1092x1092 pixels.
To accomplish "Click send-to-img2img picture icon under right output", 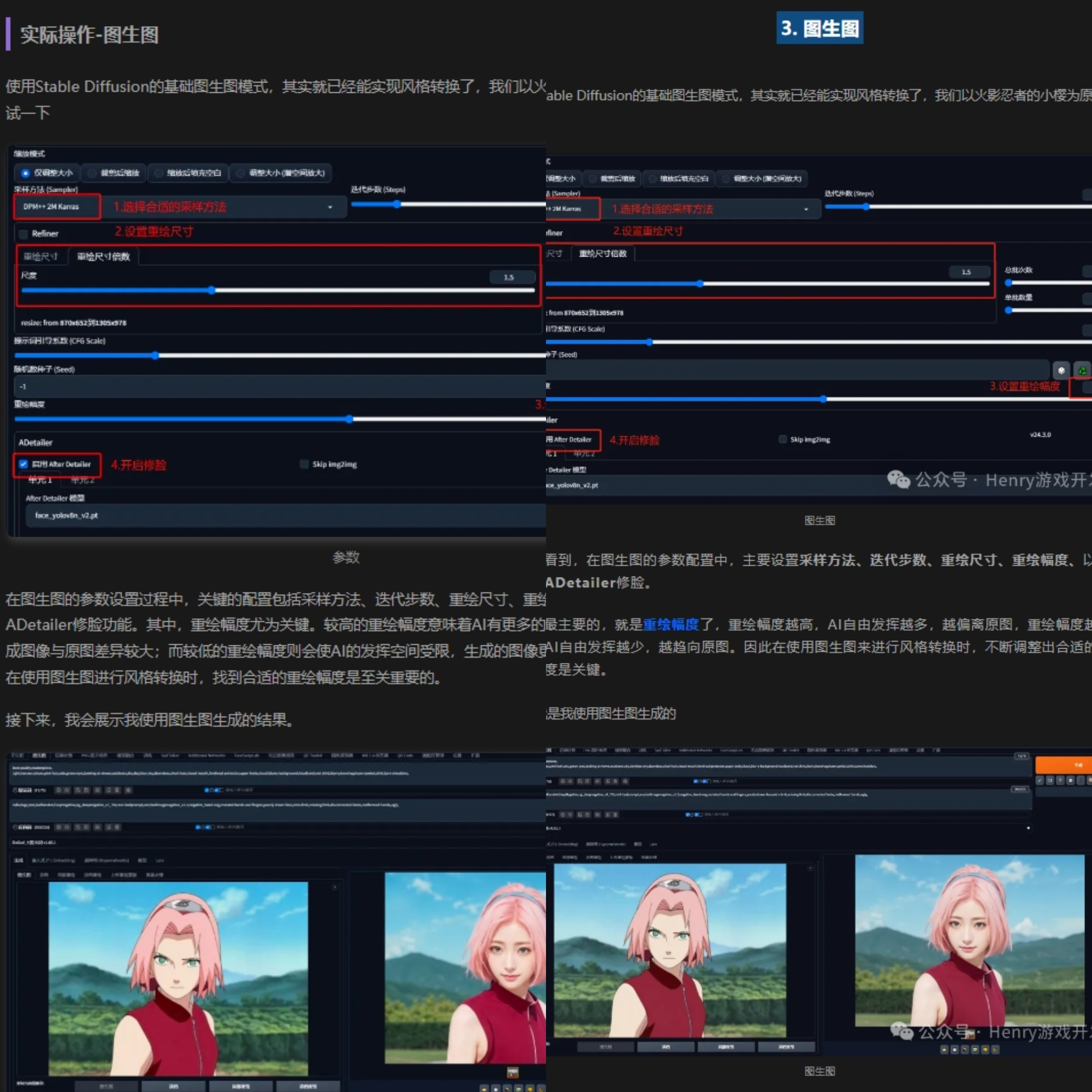I will 975,1049.
